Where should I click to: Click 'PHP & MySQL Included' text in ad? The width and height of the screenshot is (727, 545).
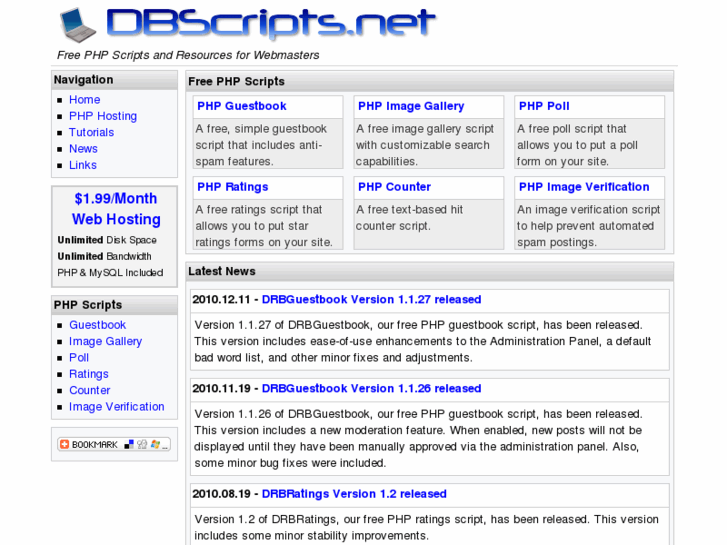pos(110,273)
